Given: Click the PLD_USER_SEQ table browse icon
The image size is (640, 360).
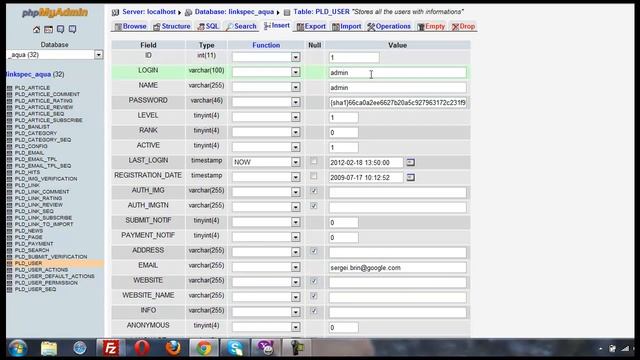Looking at the screenshot, I should click(9, 289).
